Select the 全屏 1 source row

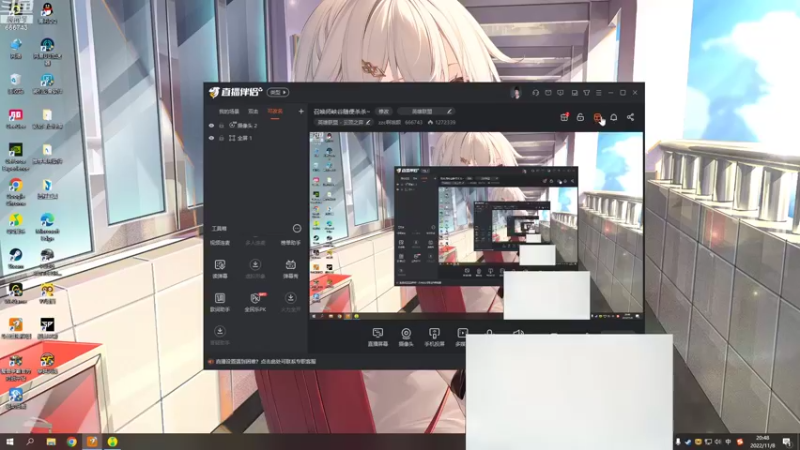click(x=256, y=138)
